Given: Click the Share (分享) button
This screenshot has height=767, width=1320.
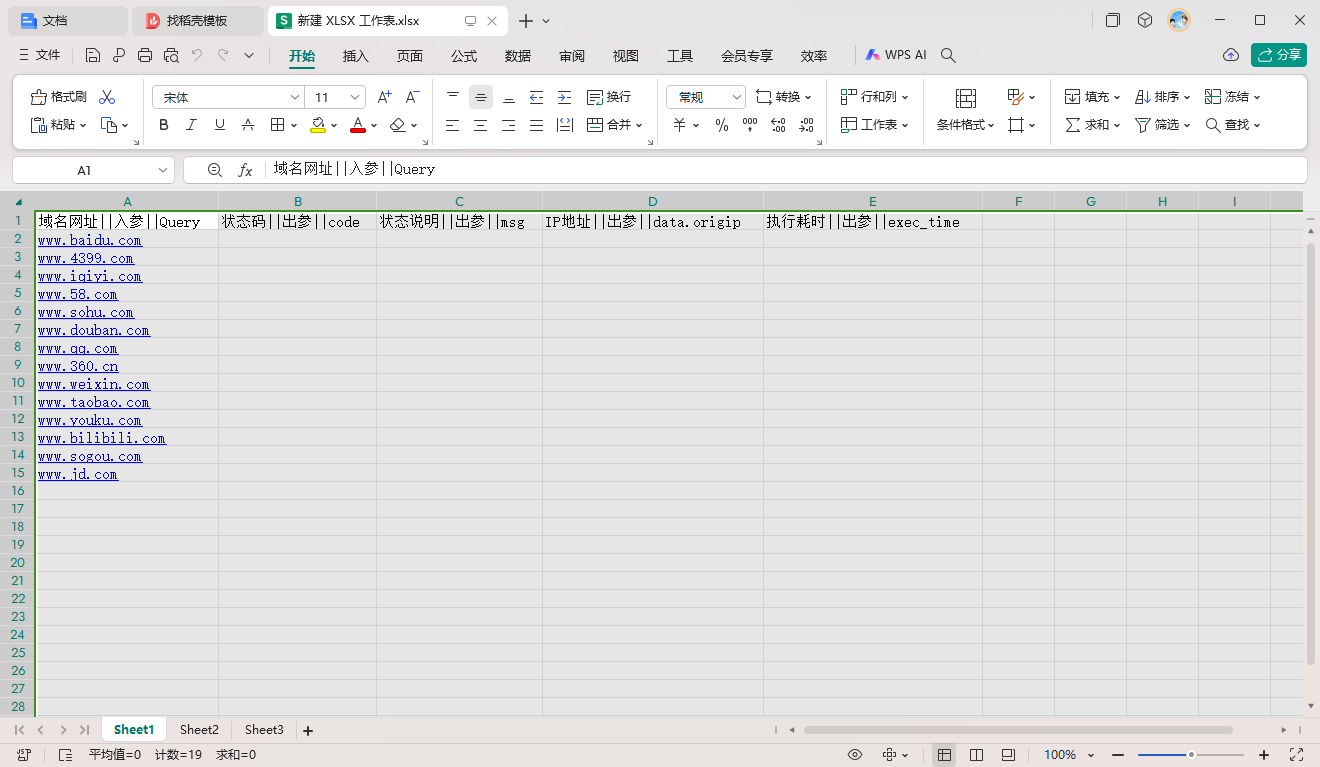Looking at the screenshot, I should point(1279,55).
